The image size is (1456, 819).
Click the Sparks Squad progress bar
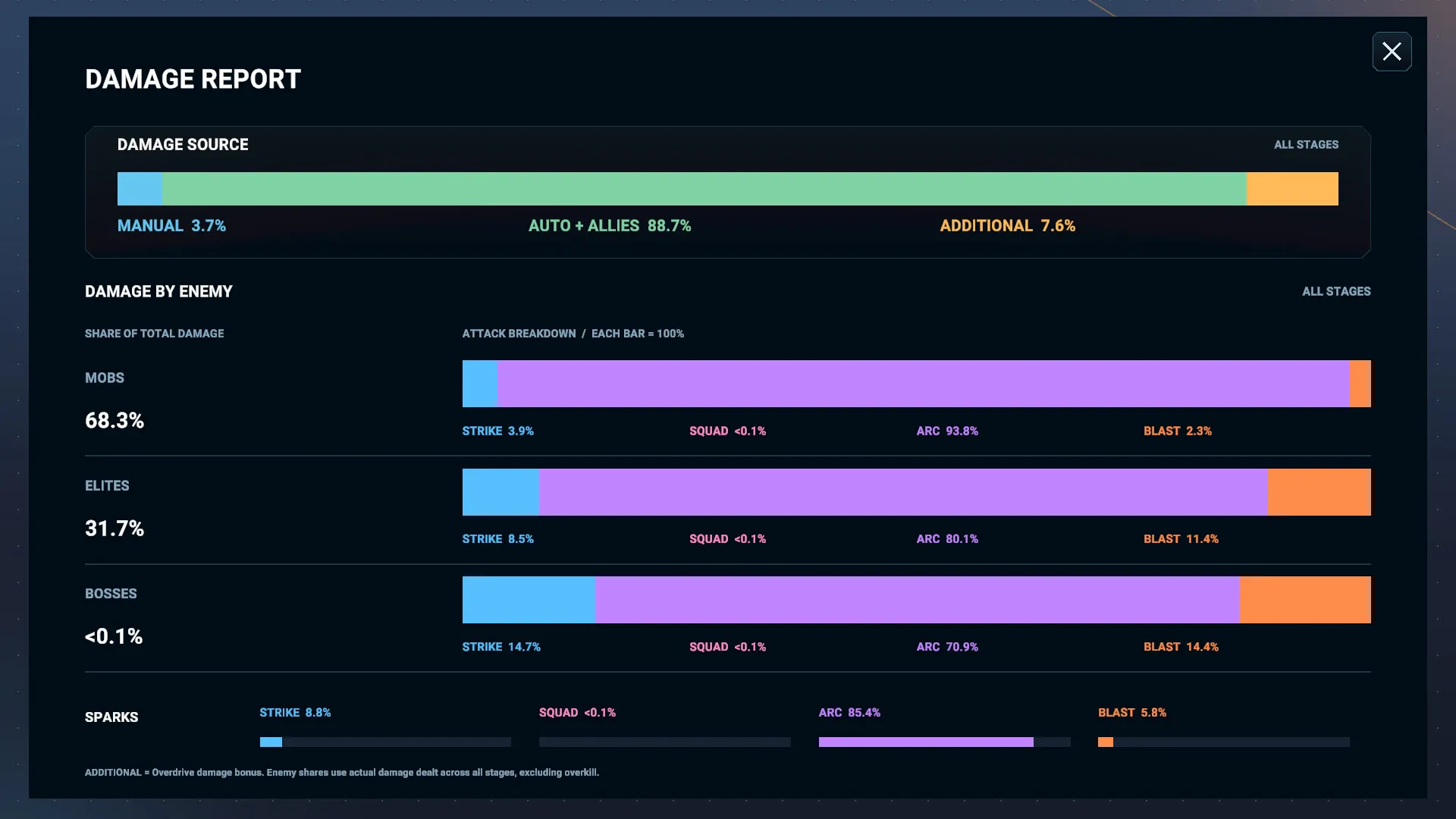[665, 742]
